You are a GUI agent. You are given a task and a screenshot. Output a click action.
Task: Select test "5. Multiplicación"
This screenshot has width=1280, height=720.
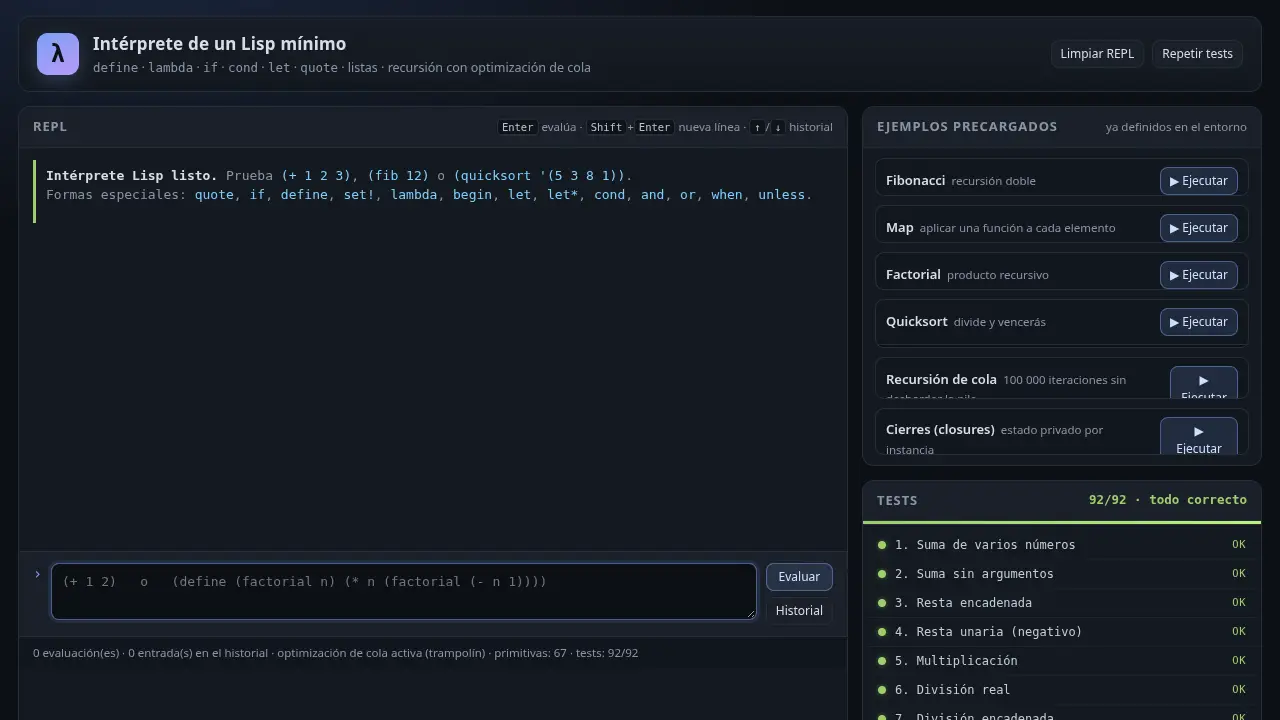[x=1061, y=661]
